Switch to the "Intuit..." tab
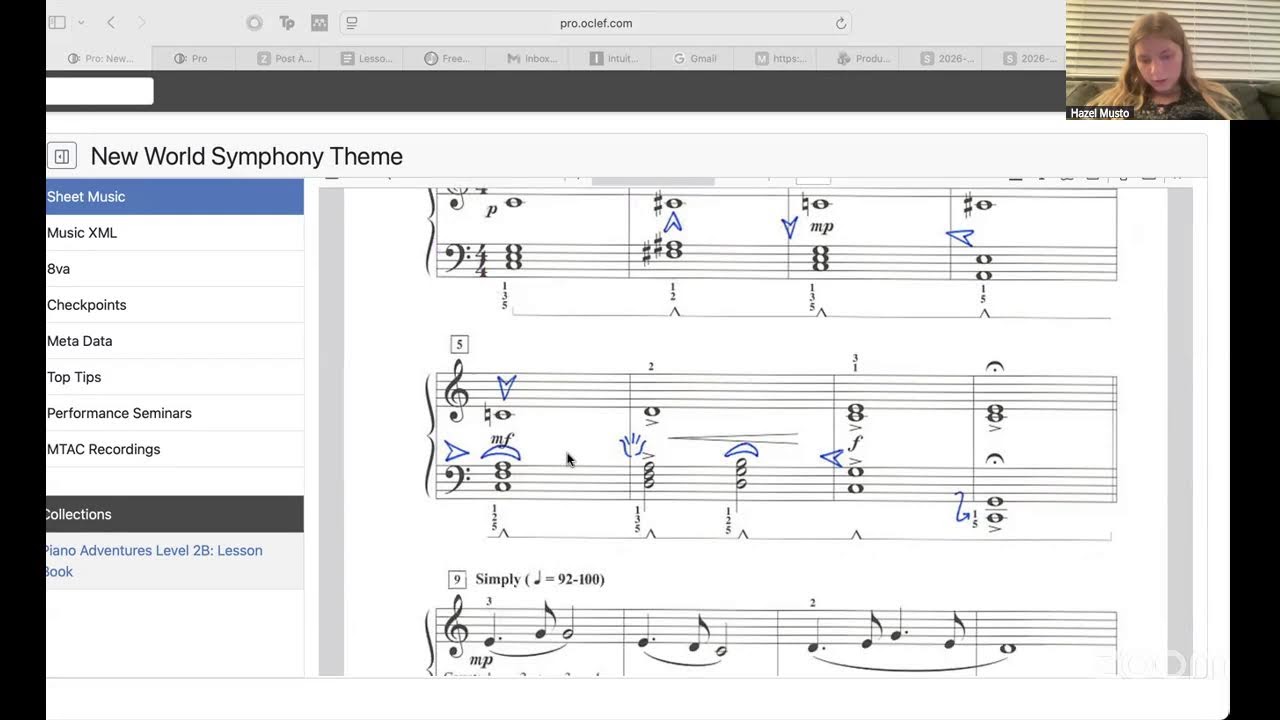1280x720 pixels. click(614, 58)
